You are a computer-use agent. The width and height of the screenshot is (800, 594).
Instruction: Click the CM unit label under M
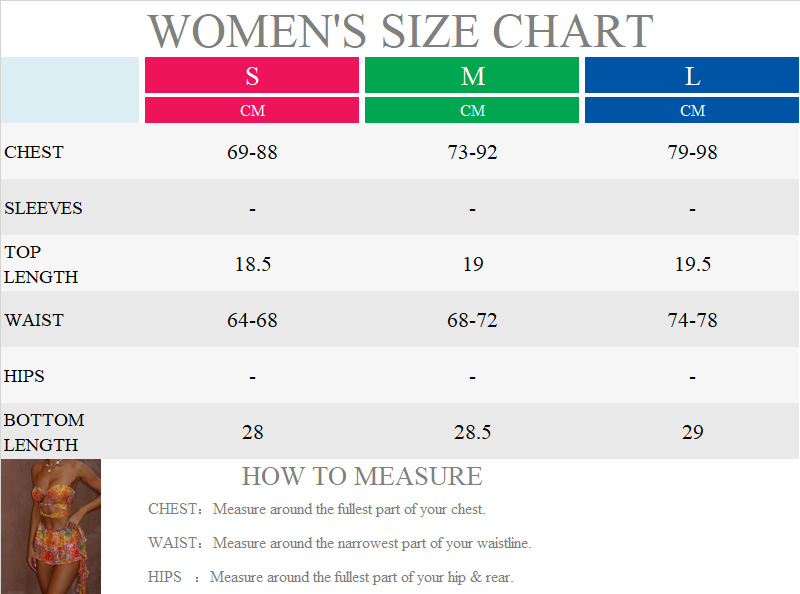point(472,110)
